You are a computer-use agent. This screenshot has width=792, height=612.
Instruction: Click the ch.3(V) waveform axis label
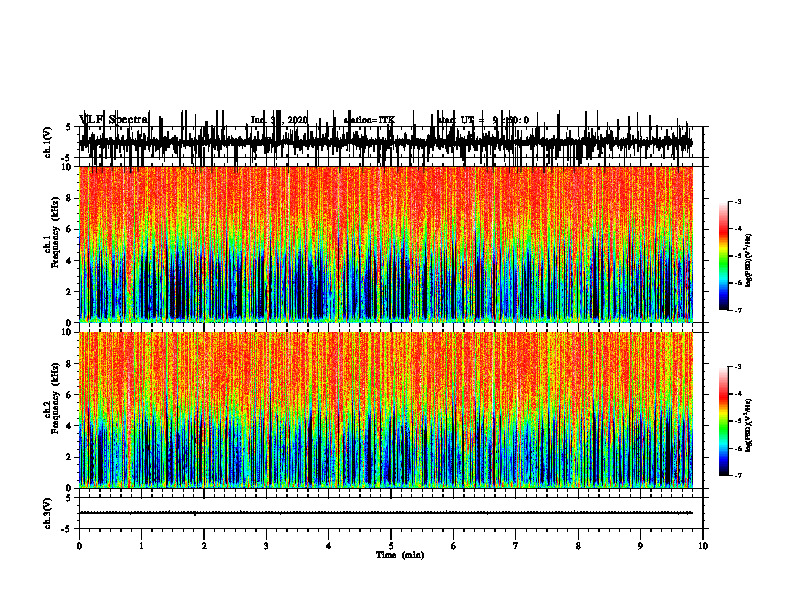pos(48,513)
